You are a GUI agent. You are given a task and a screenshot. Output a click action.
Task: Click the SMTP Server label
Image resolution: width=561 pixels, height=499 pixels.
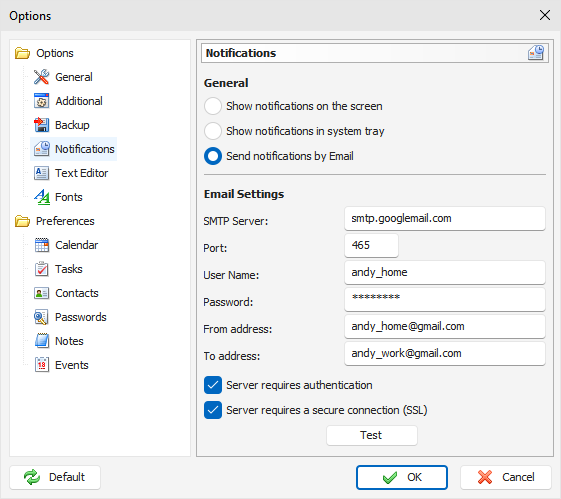point(236,221)
